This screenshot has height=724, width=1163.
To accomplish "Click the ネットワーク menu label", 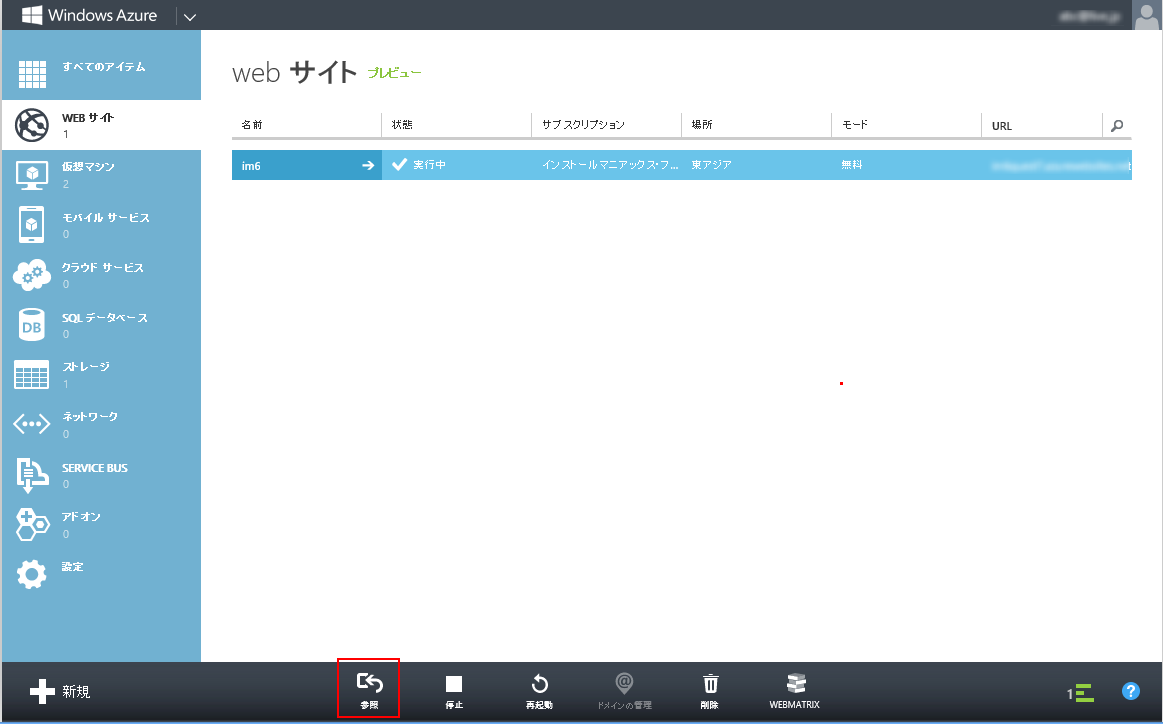I will [90, 416].
